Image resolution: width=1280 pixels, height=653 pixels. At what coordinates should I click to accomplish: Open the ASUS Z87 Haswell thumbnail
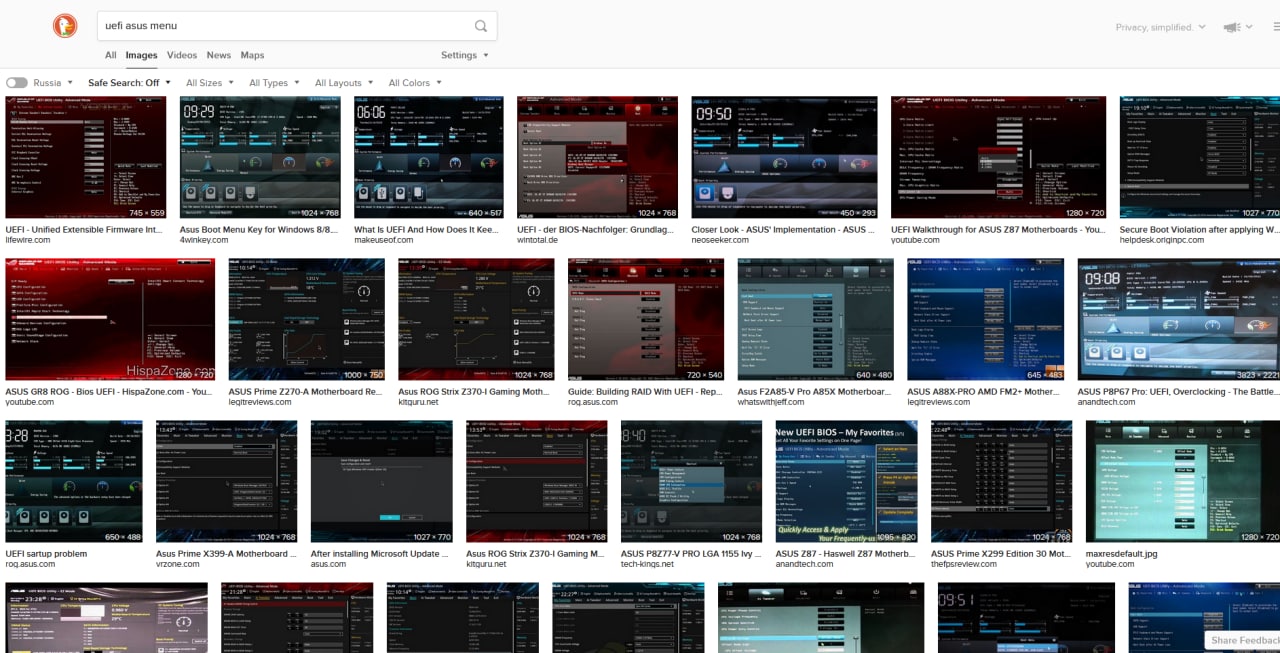pos(847,481)
